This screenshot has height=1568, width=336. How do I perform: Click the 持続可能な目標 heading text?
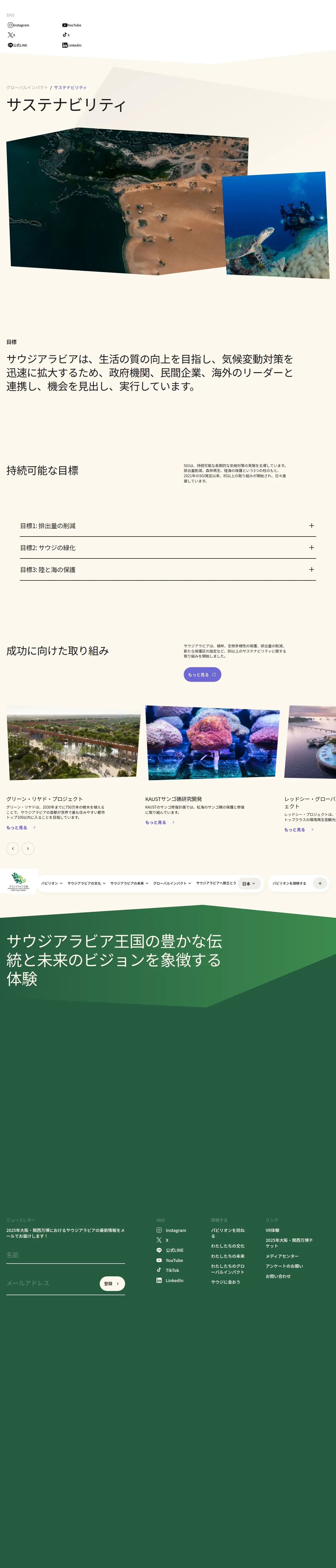pyautogui.click(x=42, y=470)
